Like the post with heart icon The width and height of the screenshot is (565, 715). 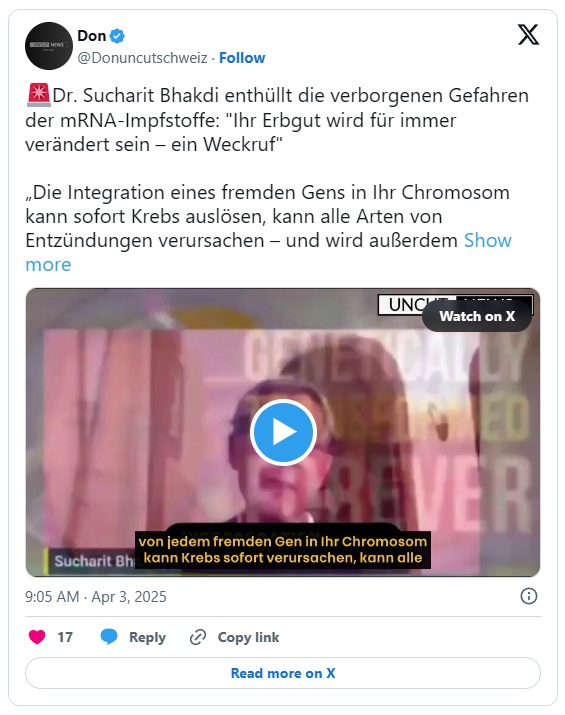tap(37, 637)
